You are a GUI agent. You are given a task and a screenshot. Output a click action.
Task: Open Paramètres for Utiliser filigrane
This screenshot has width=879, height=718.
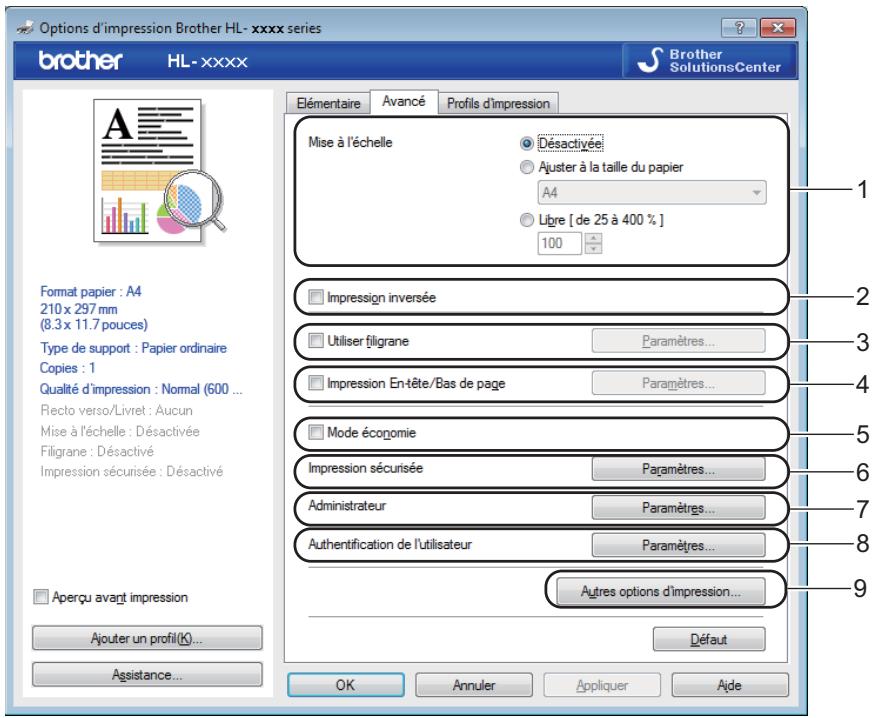tap(678, 341)
